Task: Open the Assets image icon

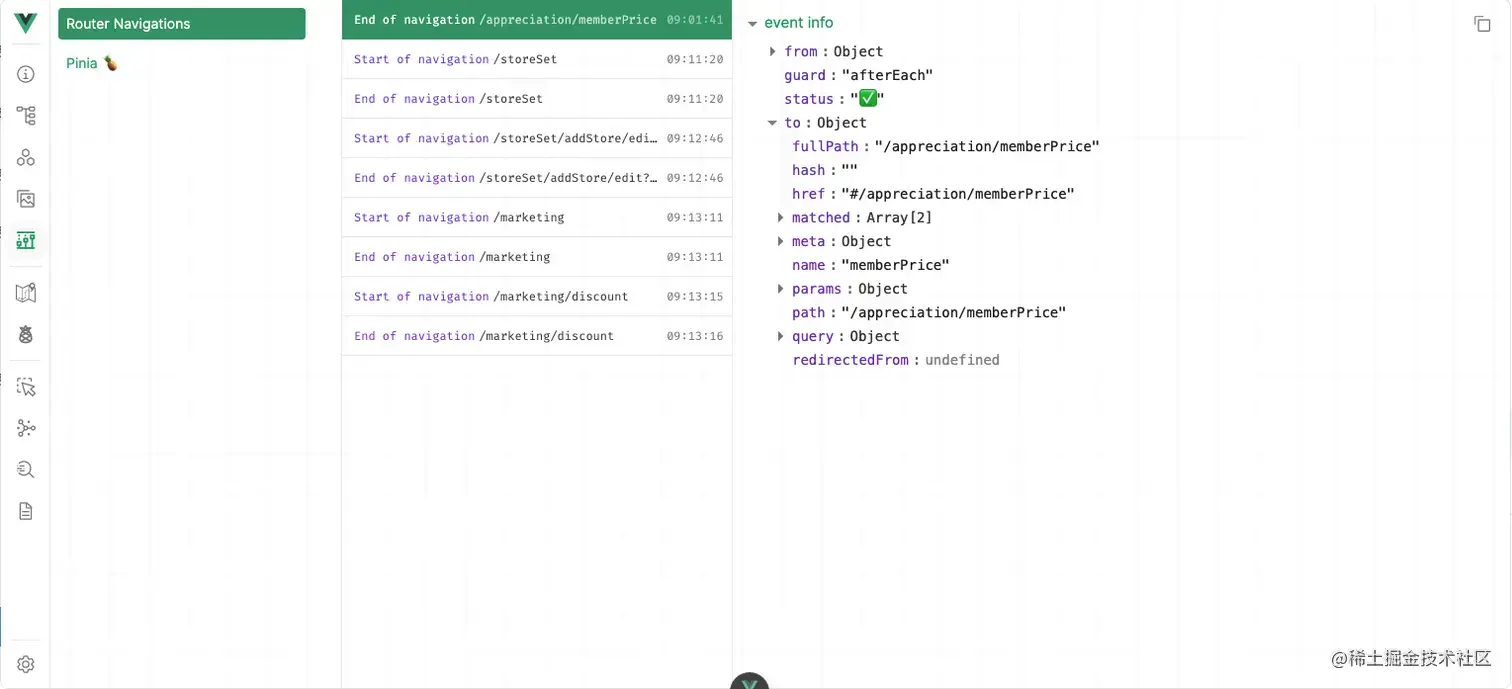Action: (26, 199)
